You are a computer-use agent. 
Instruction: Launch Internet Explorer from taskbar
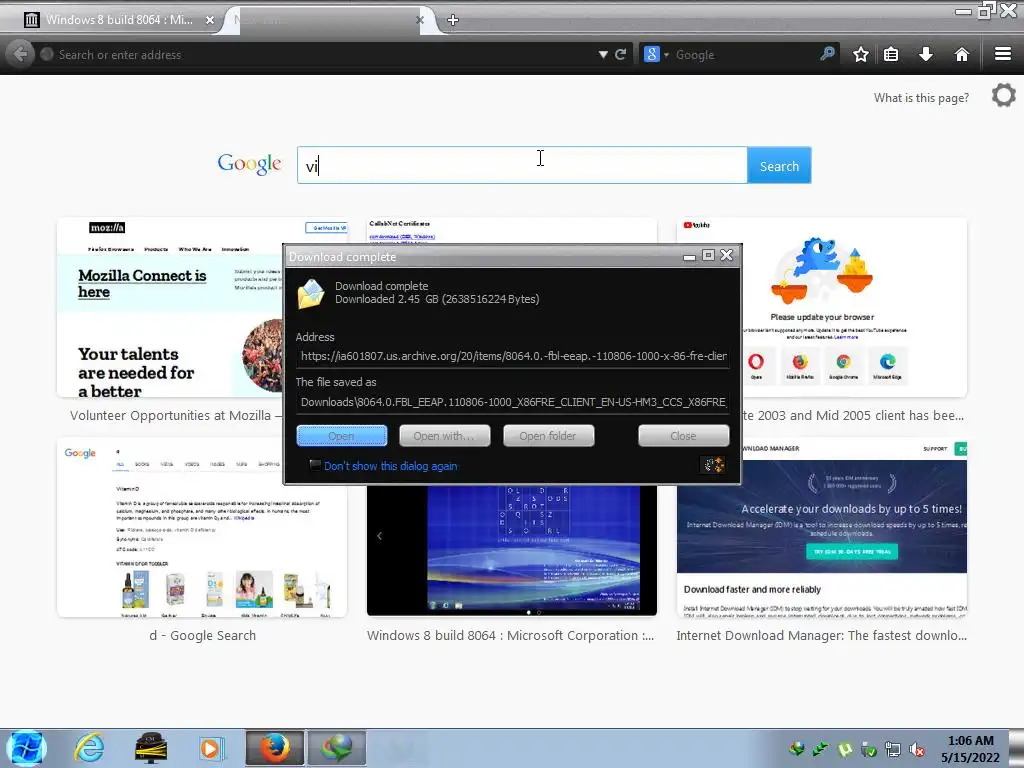pyautogui.click(x=88, y=748)
